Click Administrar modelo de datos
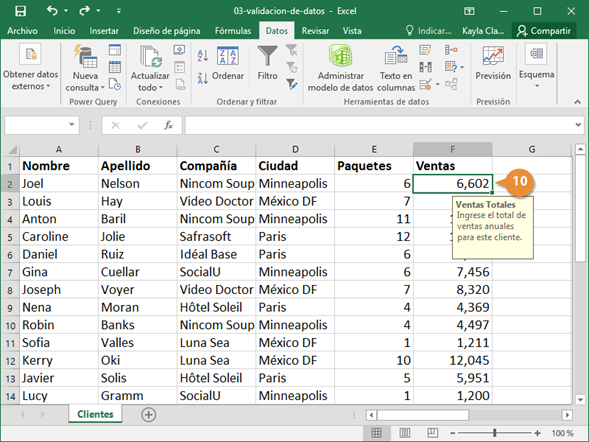This screenshot has width=589, height=442. (340, 68)
